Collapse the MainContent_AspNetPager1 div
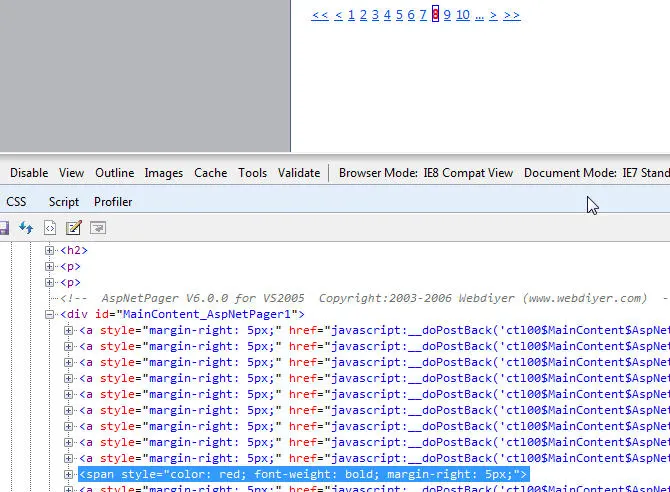Image resolution: width=670 pixels, height=492 pixels. click(52, 314)
